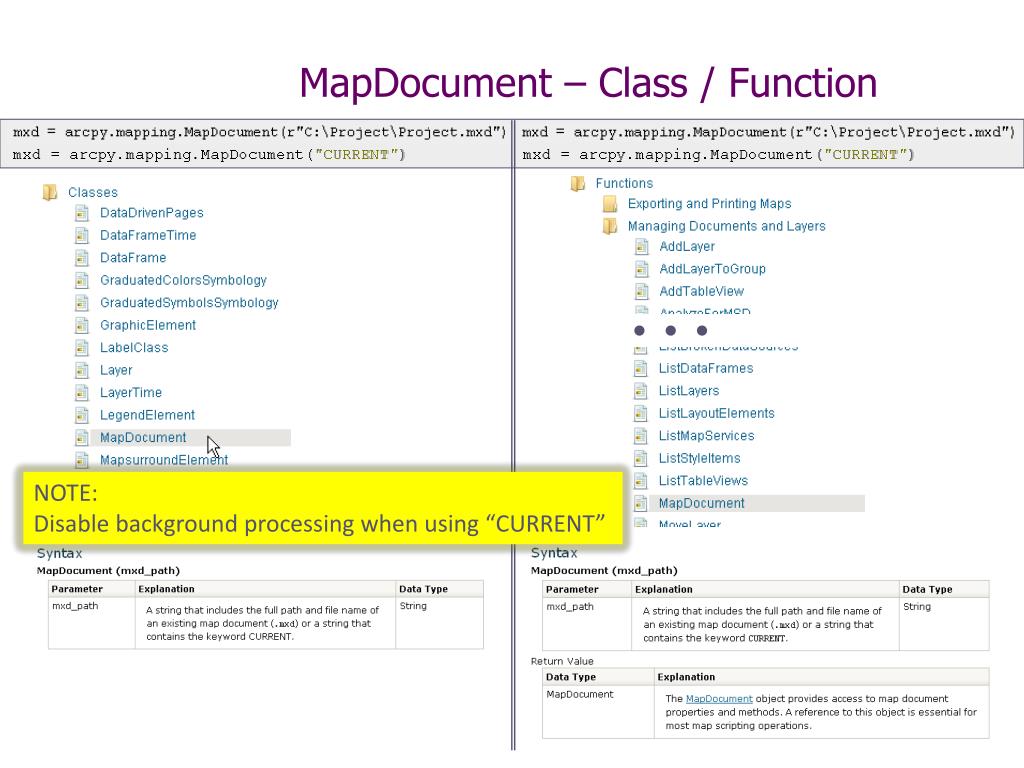Open the ListStyleItems function topic
This screenshot has height=768, width=1024.
coord(699,458)
